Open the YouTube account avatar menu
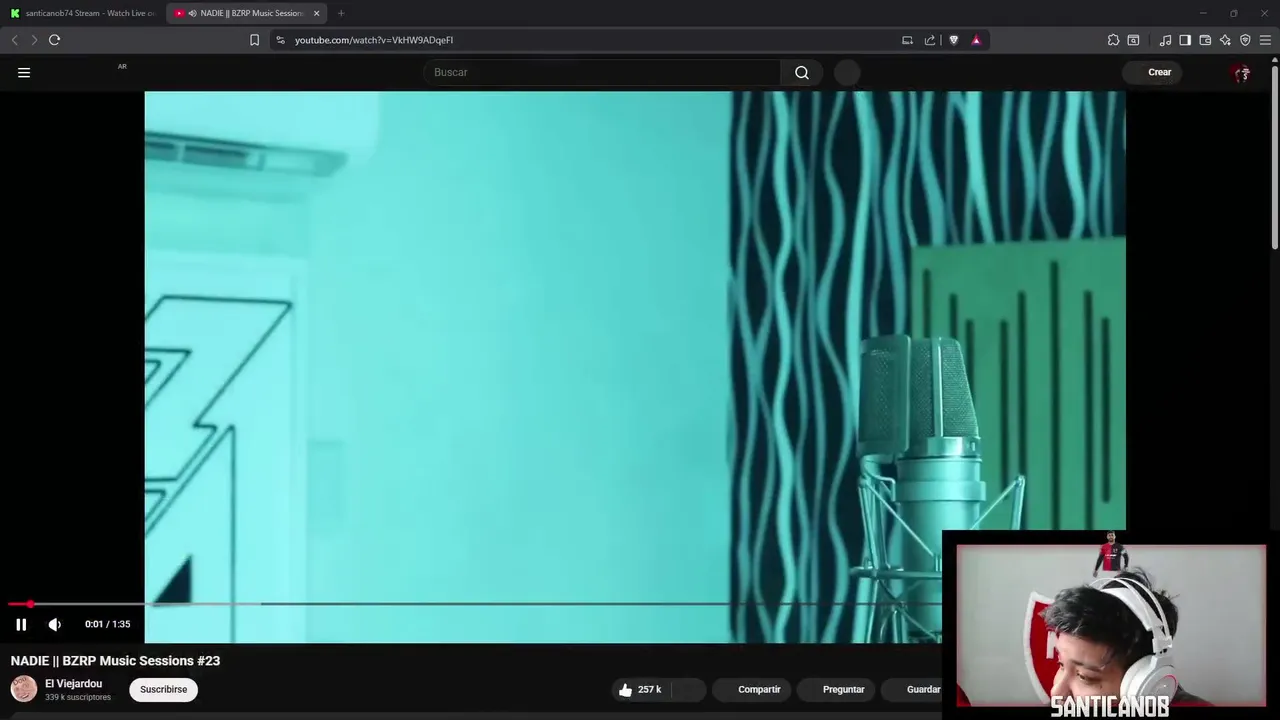Viewport: 1280px width, 720px height. click(x=1242, y=72)
